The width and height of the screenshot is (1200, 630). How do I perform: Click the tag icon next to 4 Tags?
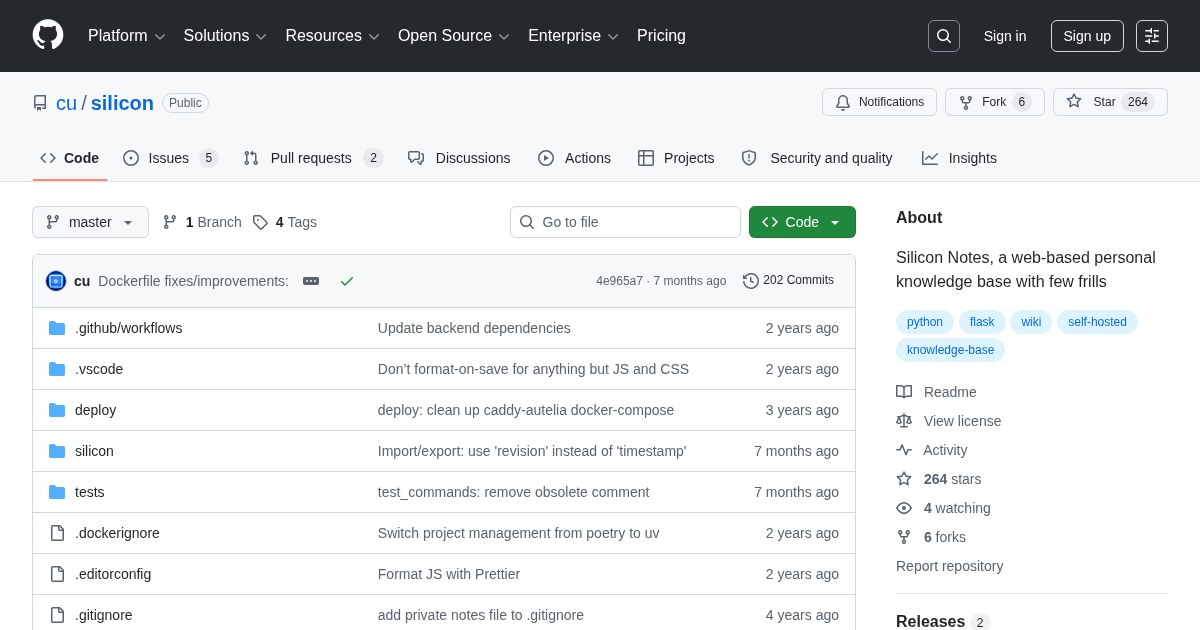pos(260,222)
